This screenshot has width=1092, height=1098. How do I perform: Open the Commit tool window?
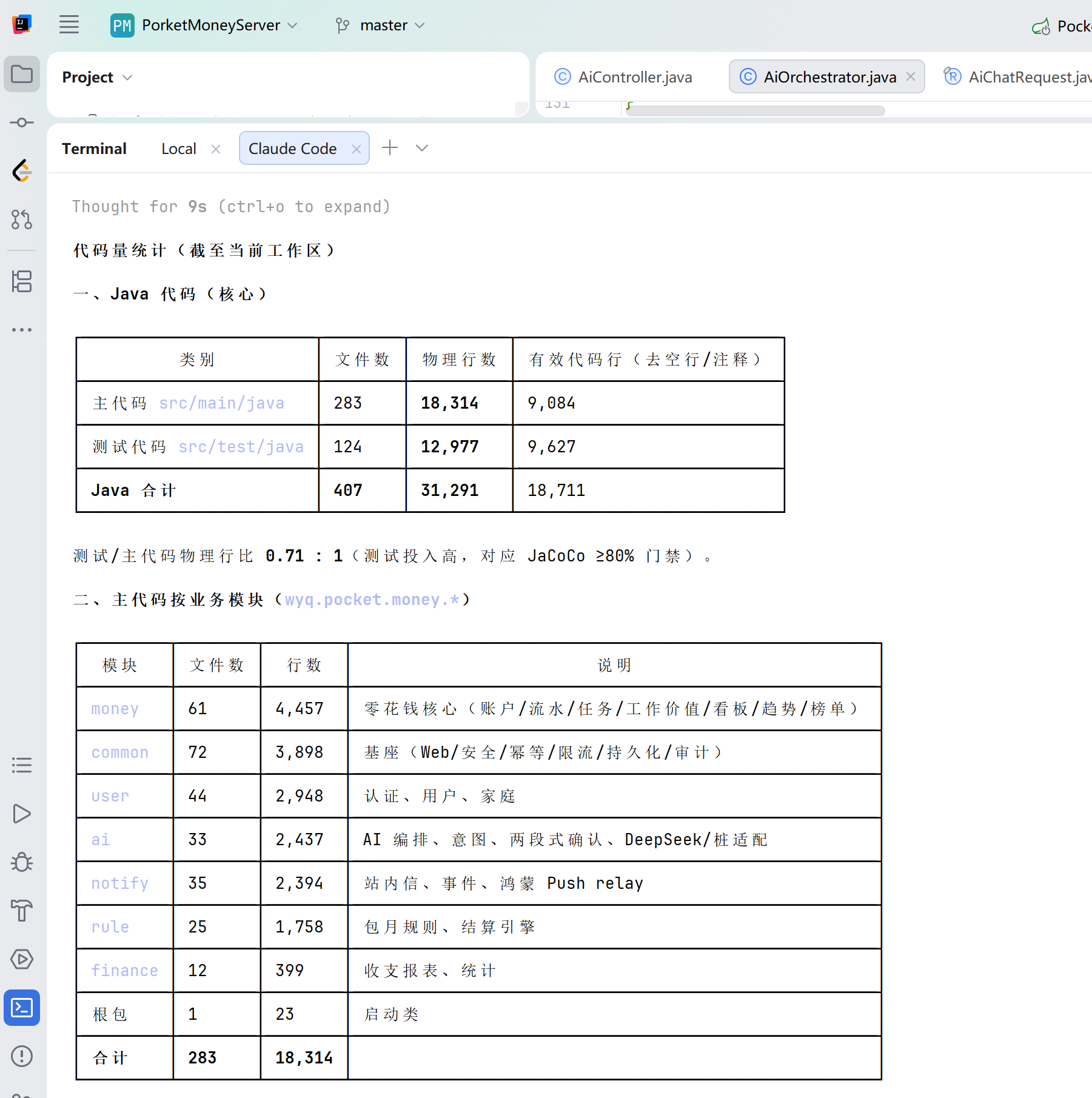22,122
